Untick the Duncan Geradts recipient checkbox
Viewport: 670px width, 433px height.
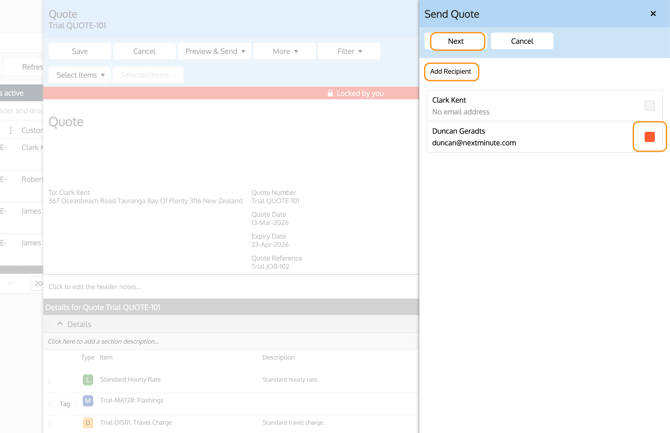click(649, 136)
